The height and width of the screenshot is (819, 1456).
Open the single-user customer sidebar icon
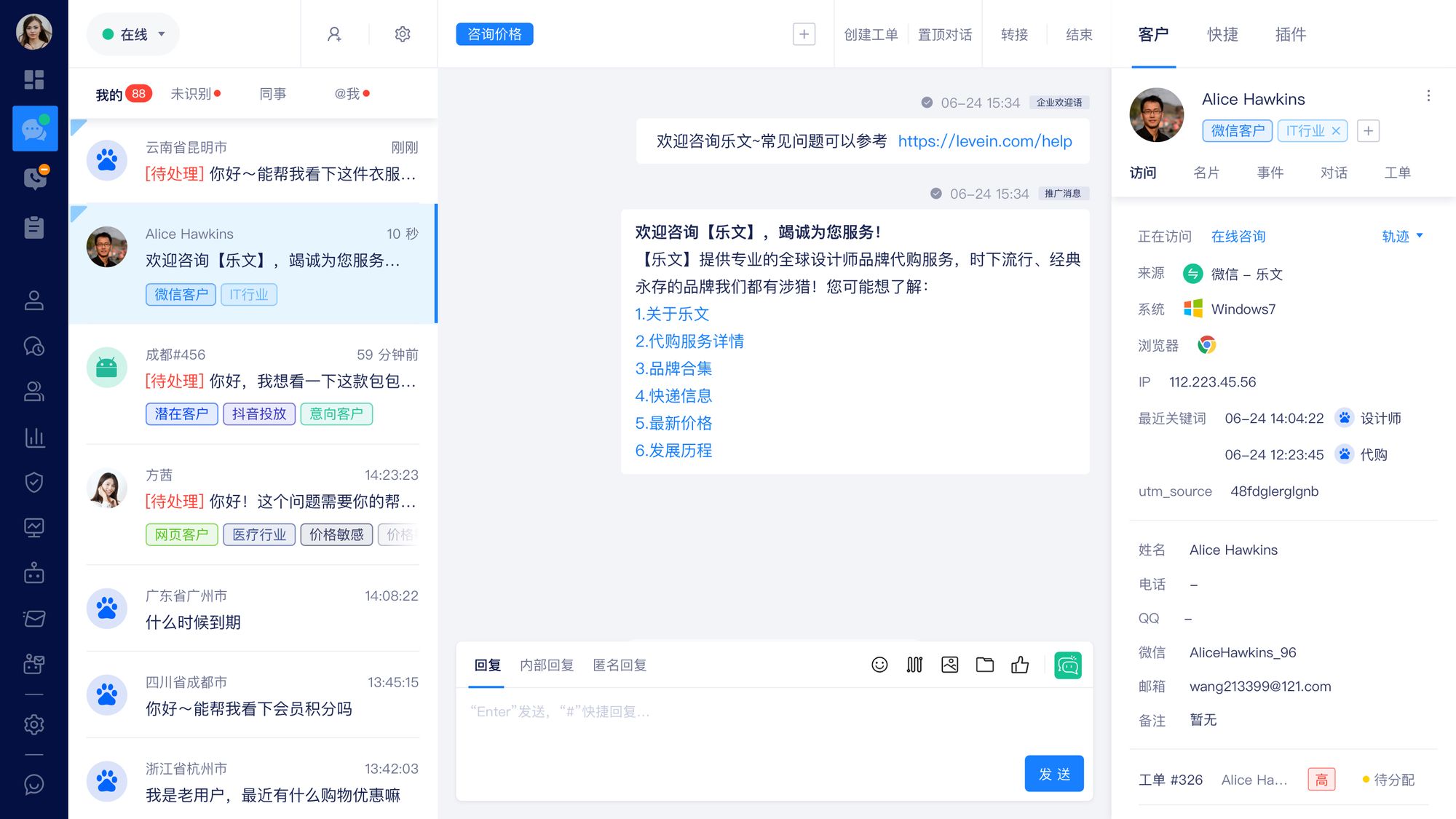(34, 300)
